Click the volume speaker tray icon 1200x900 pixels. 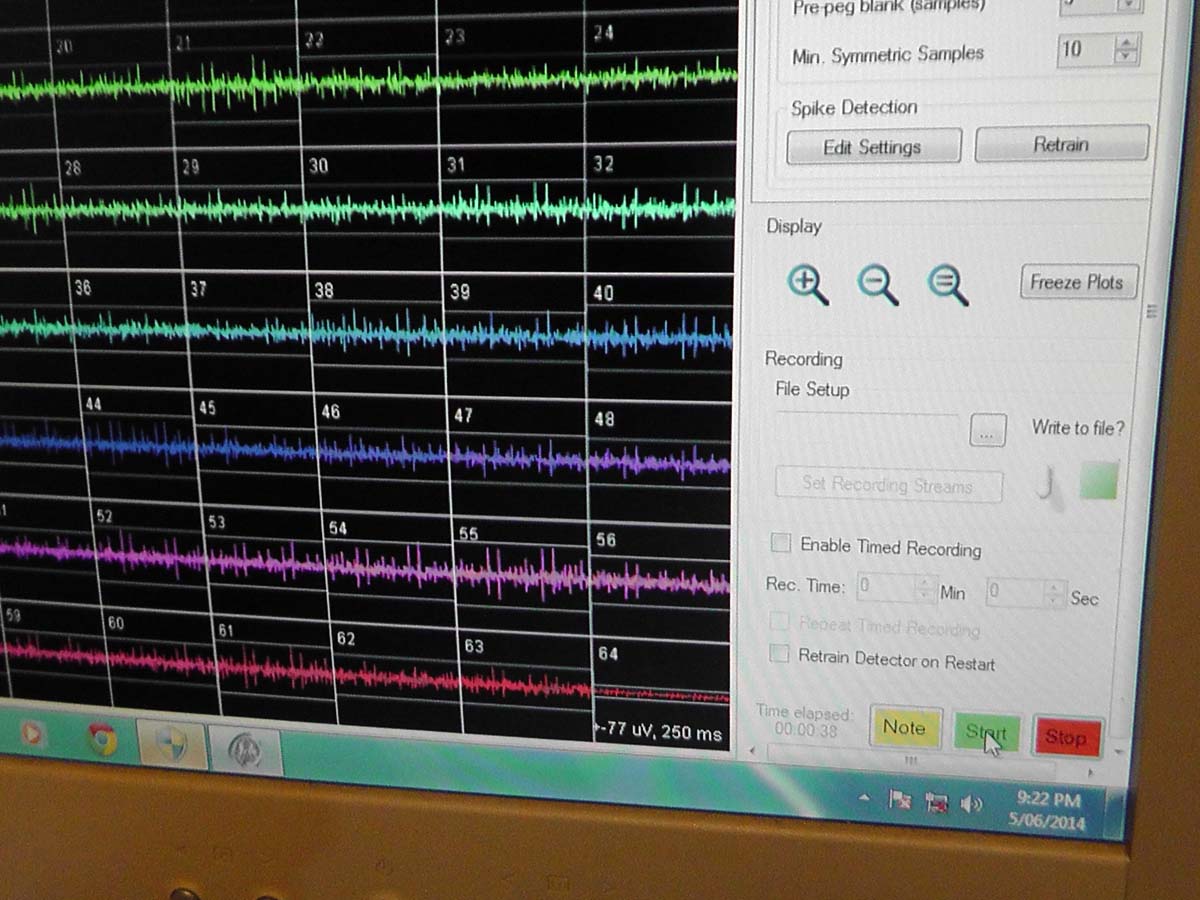click(970, 804)
